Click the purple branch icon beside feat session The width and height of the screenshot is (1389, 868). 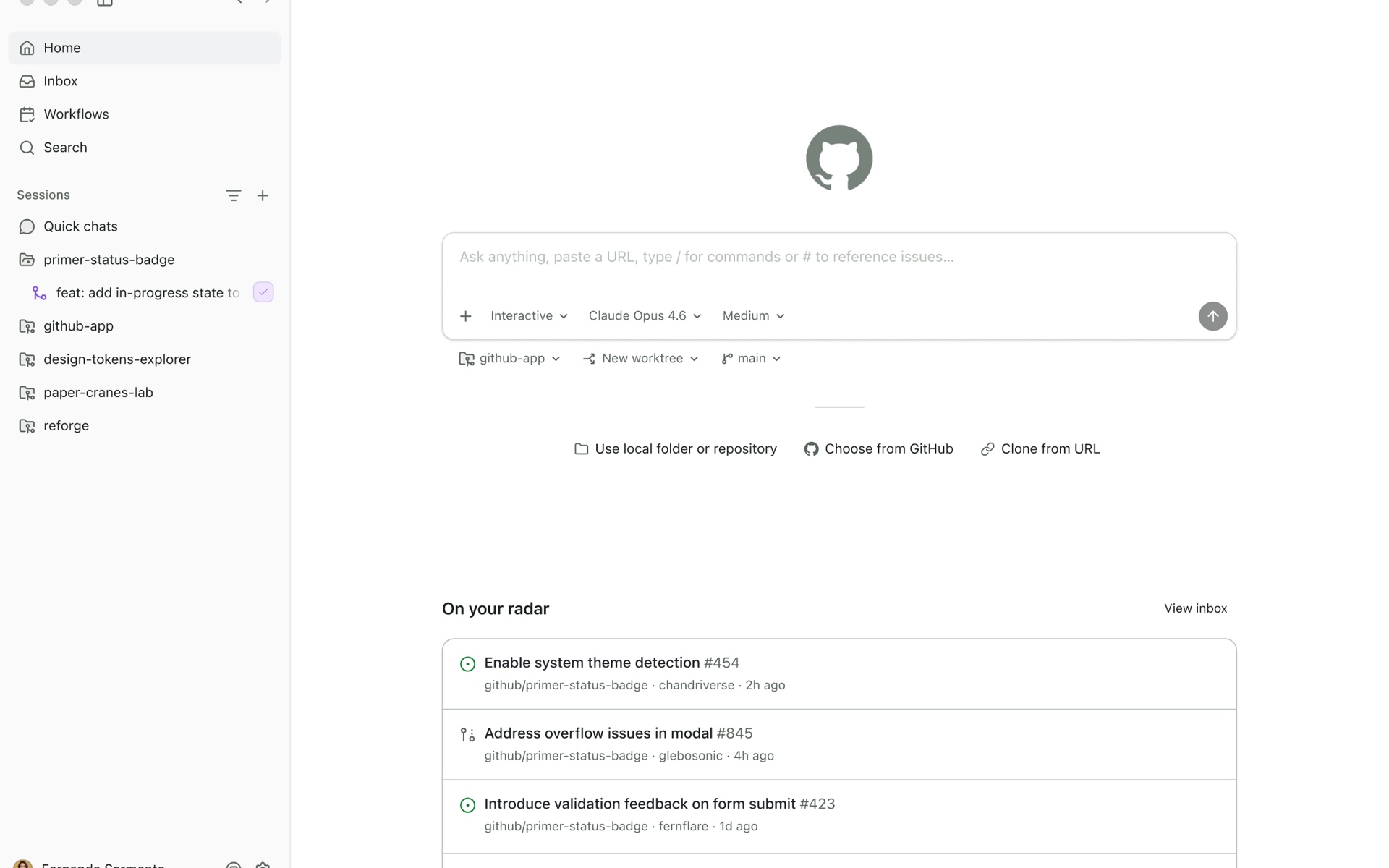tap(39, 293)
